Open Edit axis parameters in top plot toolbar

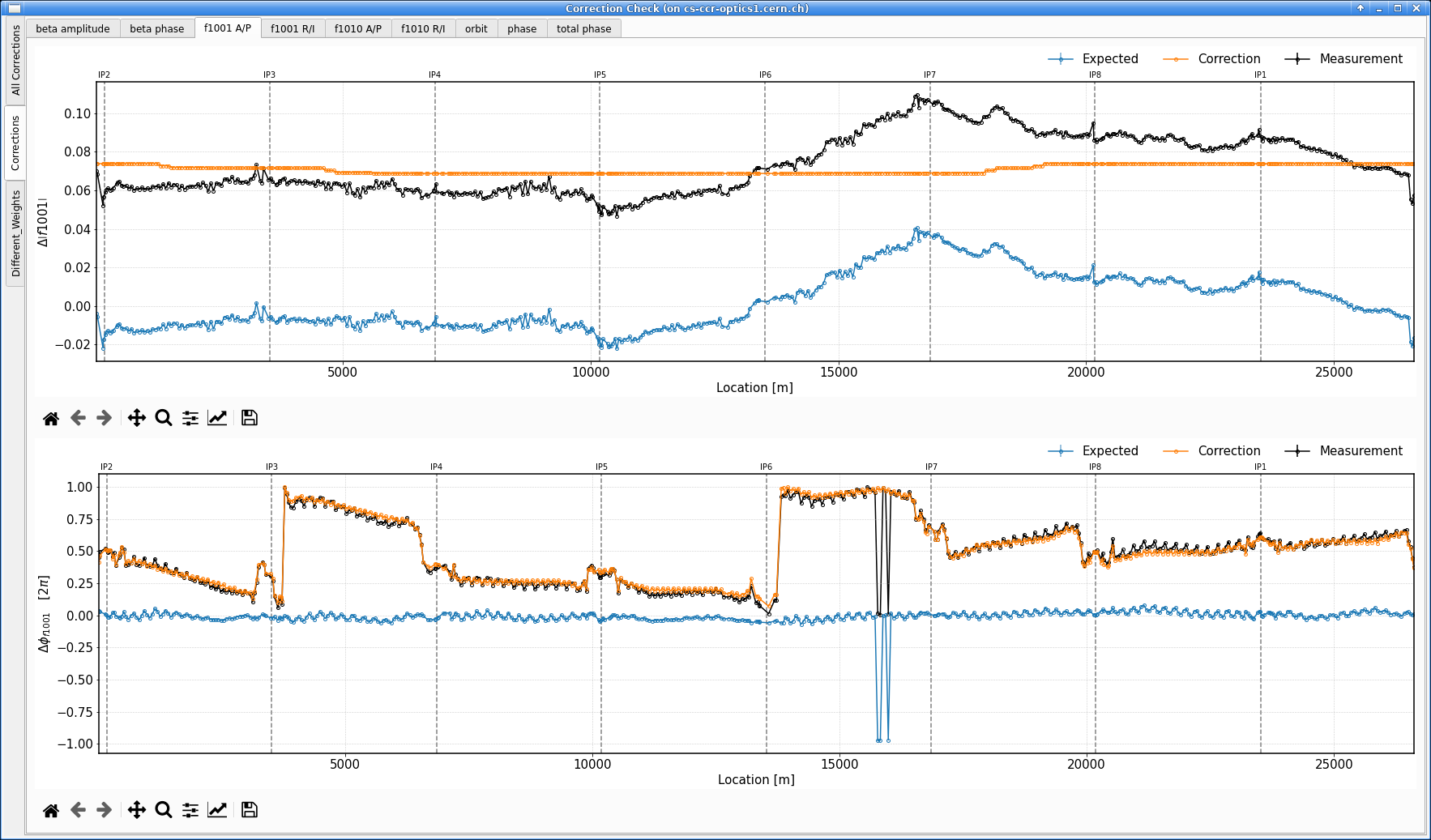coord(217,418)
